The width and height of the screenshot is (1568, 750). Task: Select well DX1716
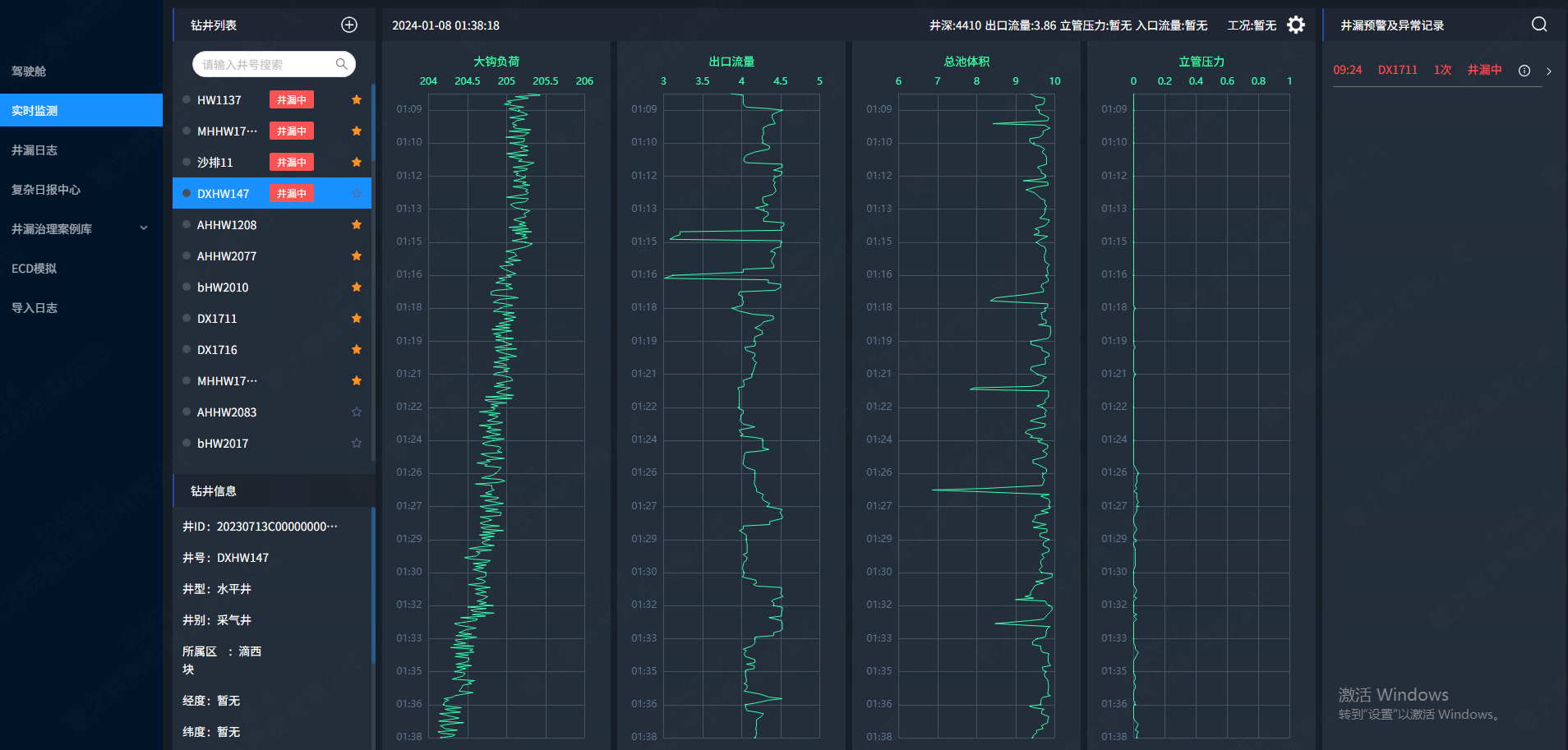[x=272, y=349]
